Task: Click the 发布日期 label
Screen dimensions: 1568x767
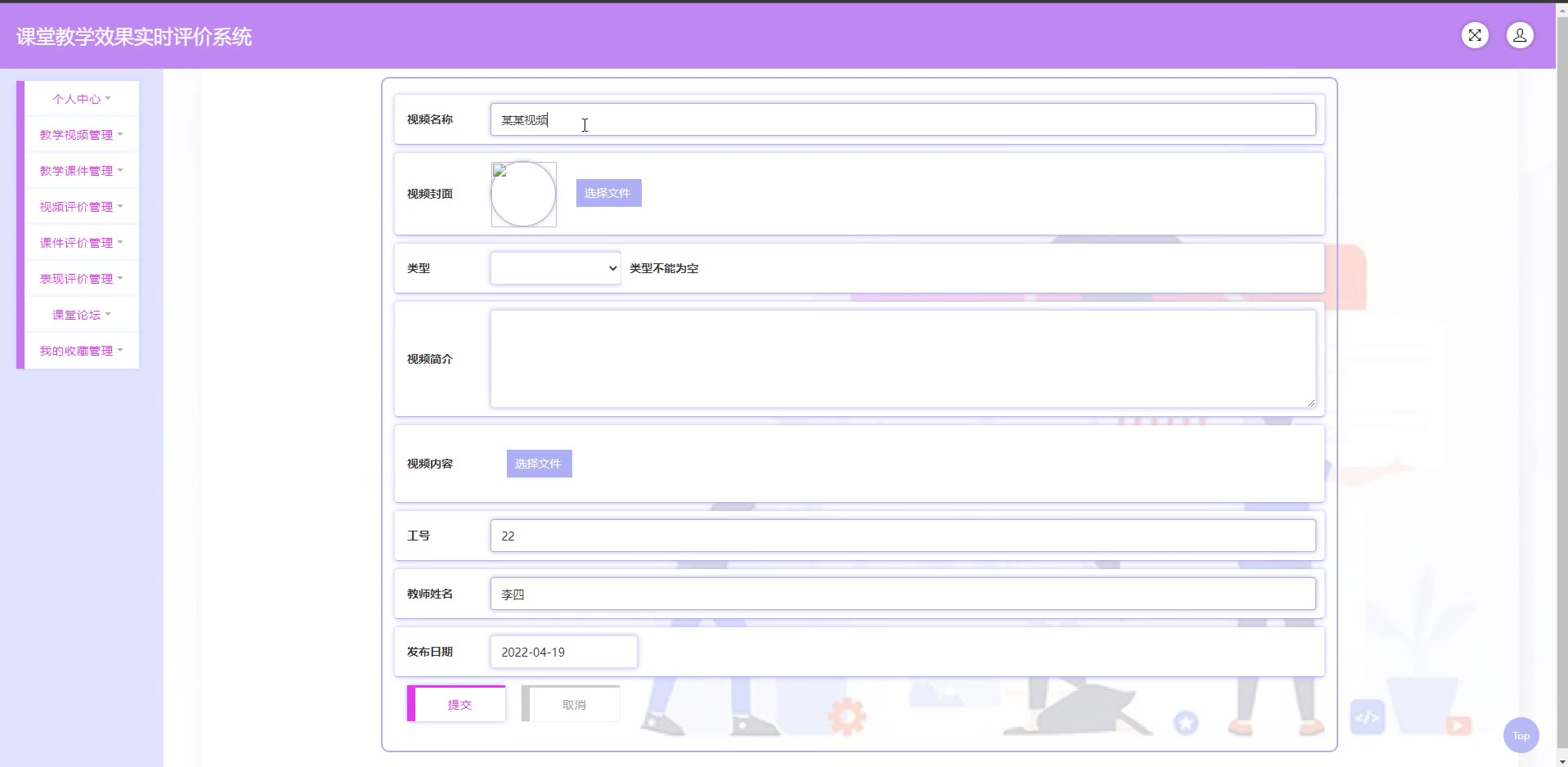Action: tap(430, 652)
